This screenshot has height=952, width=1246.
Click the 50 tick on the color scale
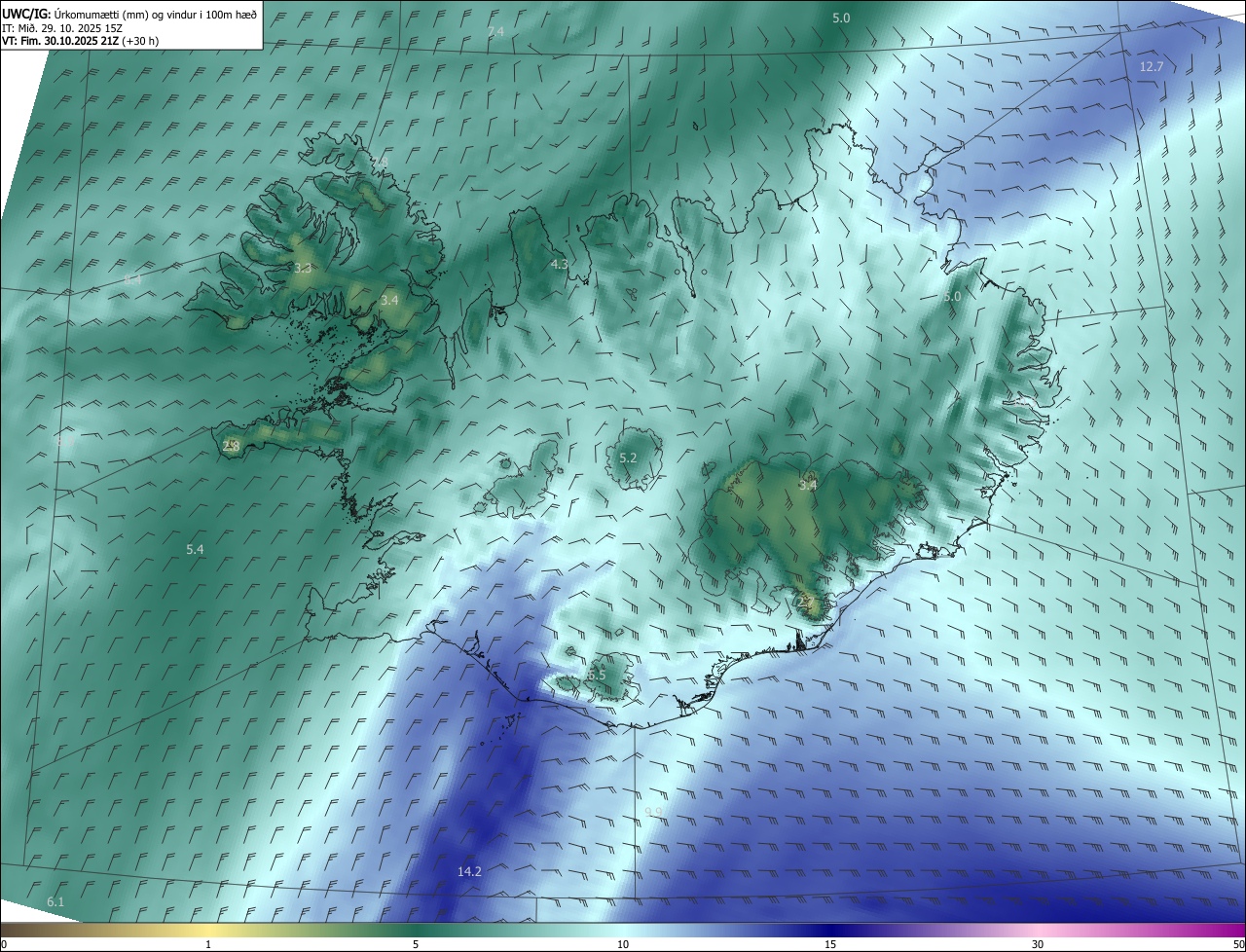click(x=1238, y=944)
